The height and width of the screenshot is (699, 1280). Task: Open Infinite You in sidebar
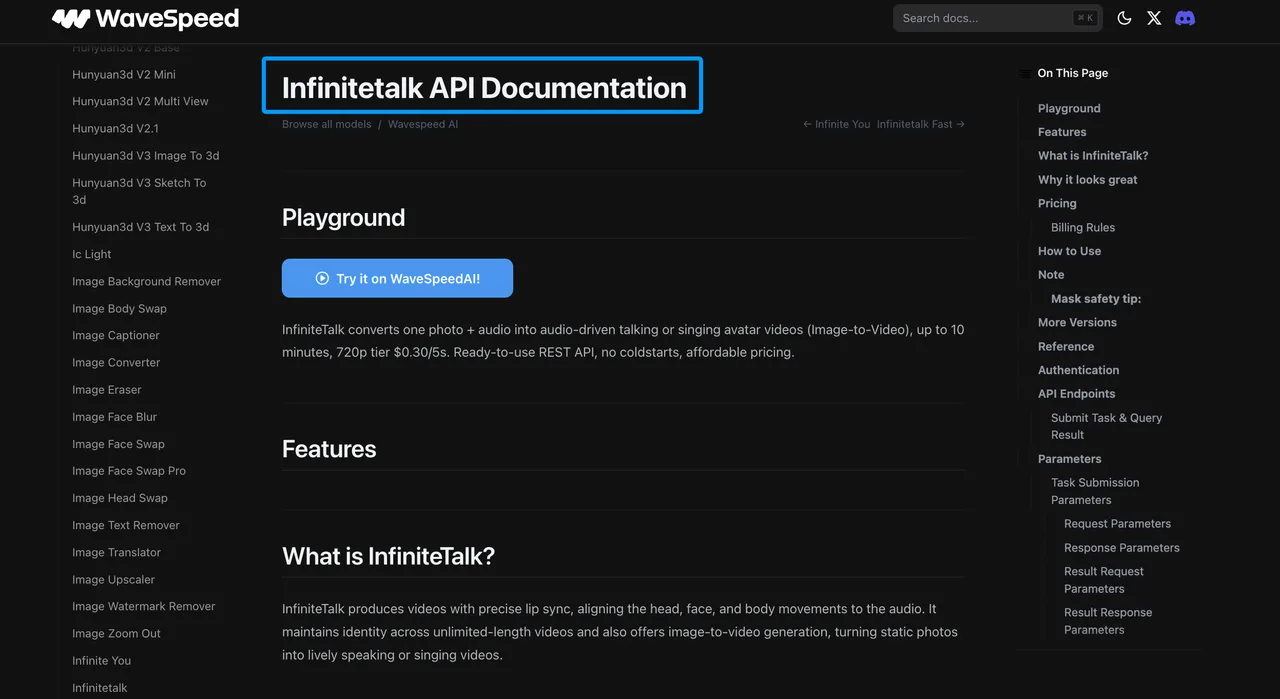101,660
